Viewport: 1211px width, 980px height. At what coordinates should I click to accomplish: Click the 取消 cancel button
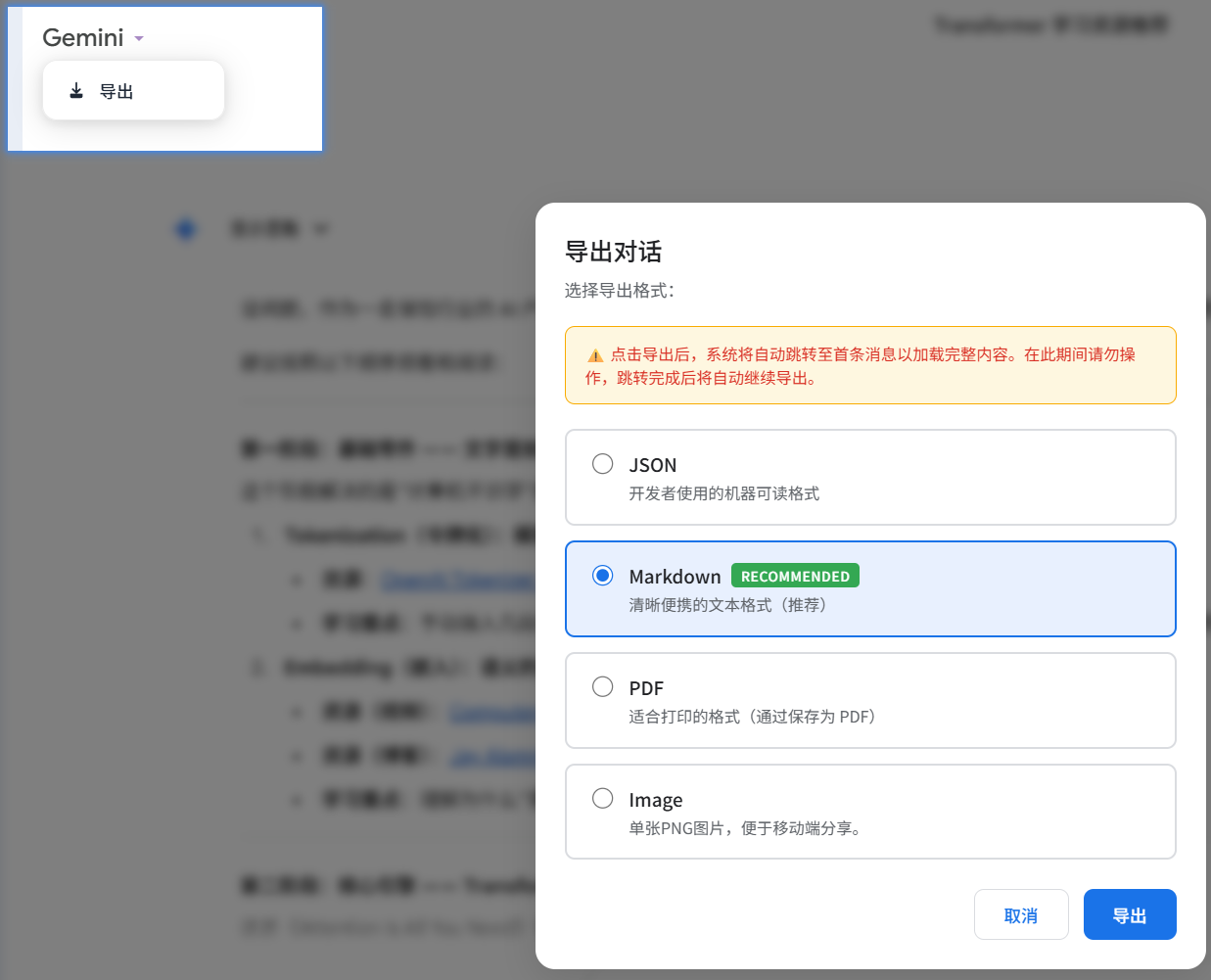1021,913
